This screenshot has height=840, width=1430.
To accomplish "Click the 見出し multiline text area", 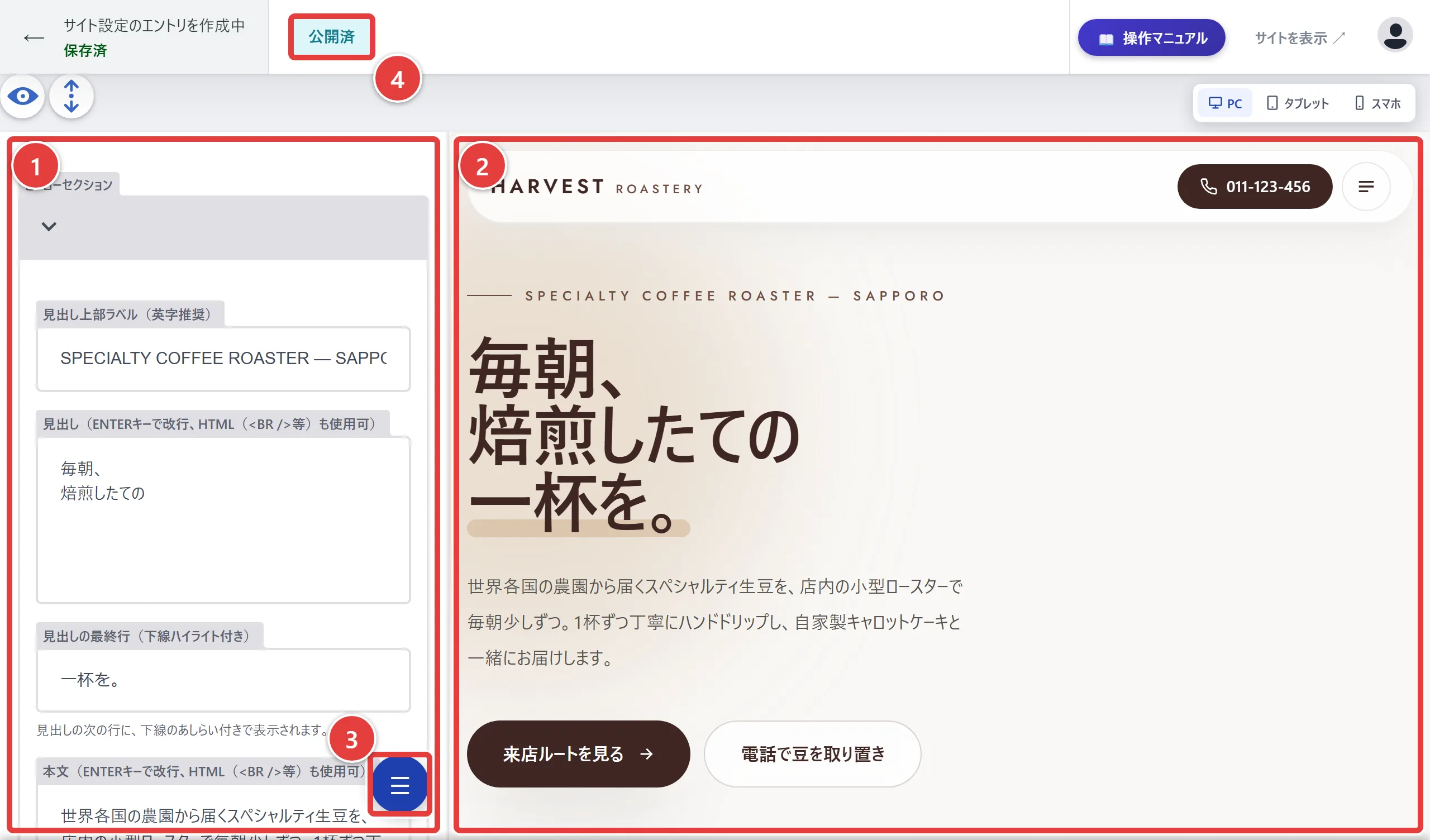I will point(223,520).
